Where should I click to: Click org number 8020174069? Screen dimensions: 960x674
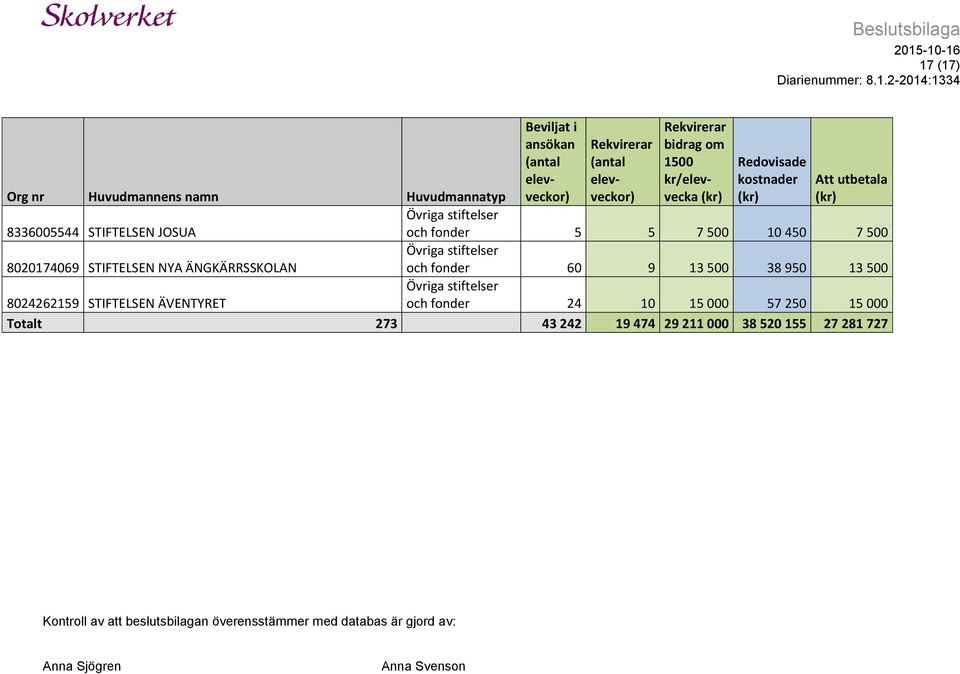point(43,268)
